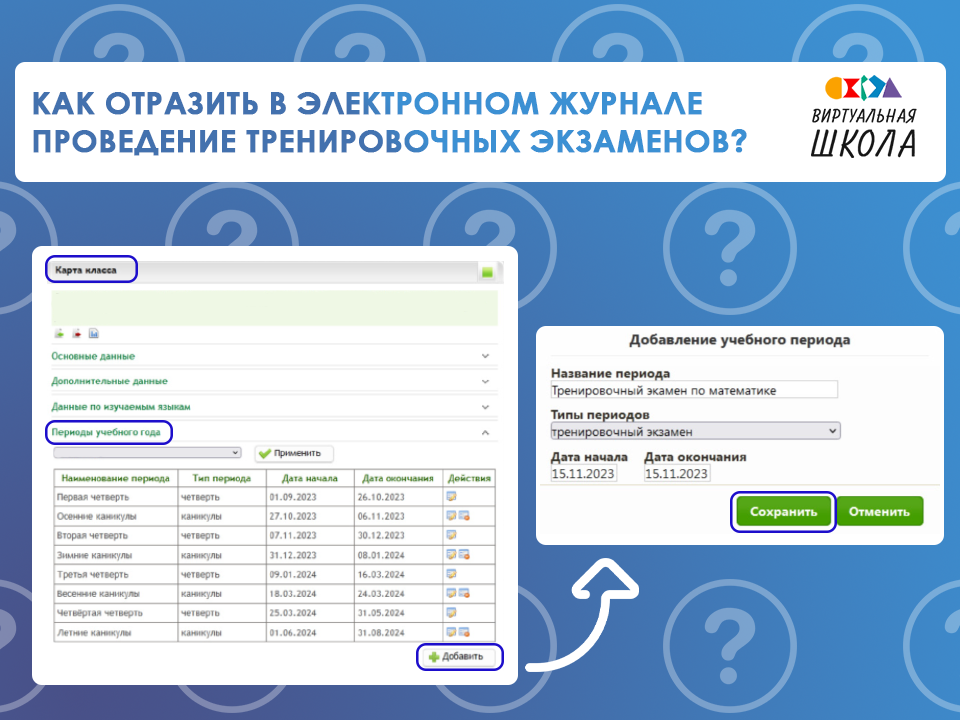Click the Название периода text field
This screenshot has height=720, width=960.
[x=693, y=390]
